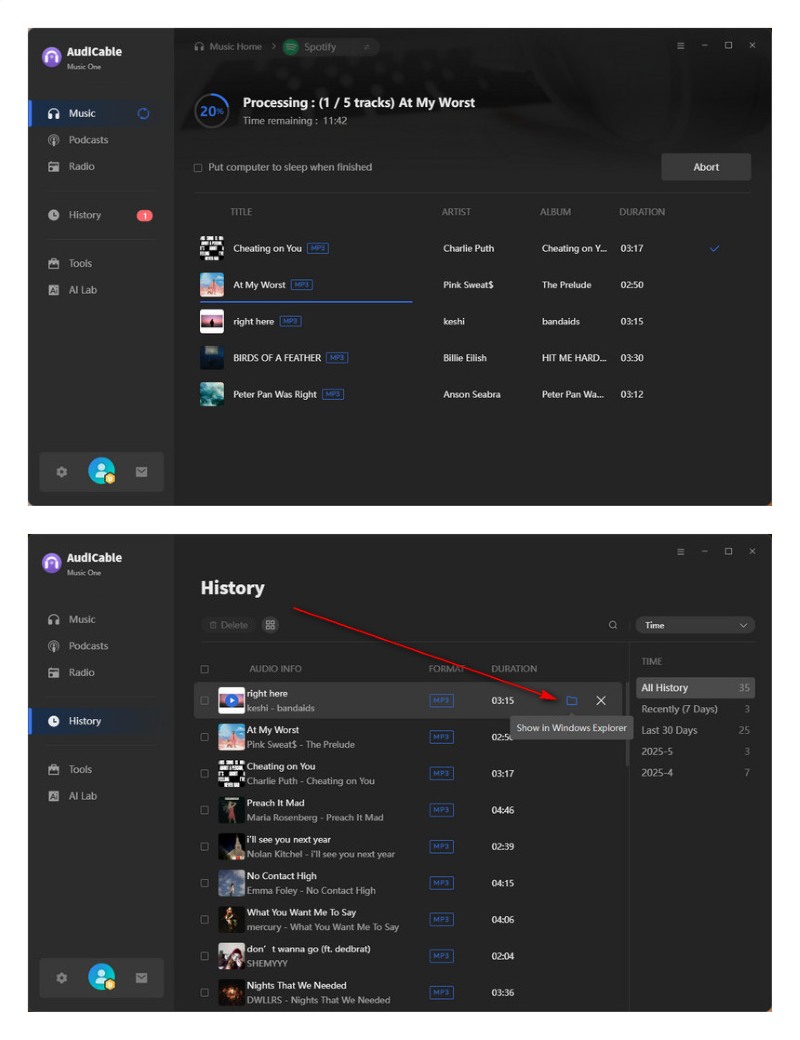Screen dimensions: 800x1040
Task: Filter history by 2025-4
Action: click(657, 773)
